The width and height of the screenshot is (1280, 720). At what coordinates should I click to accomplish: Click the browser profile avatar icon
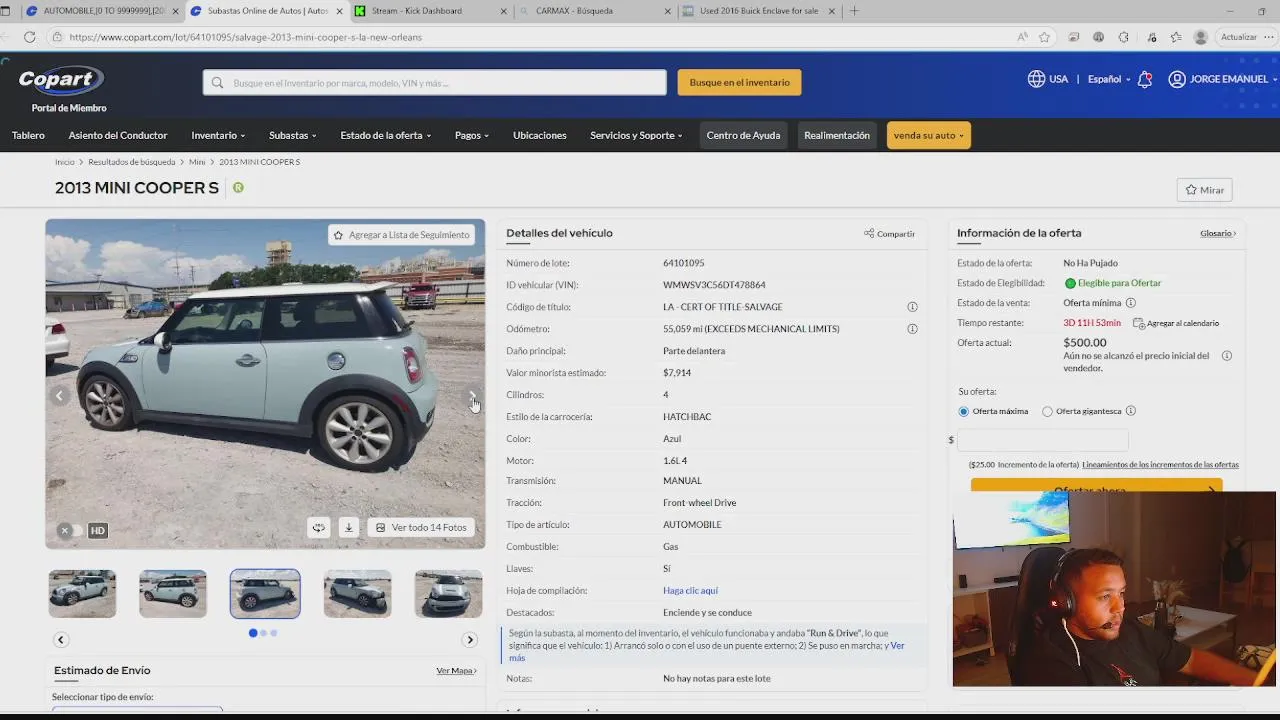click(1201, 37)
